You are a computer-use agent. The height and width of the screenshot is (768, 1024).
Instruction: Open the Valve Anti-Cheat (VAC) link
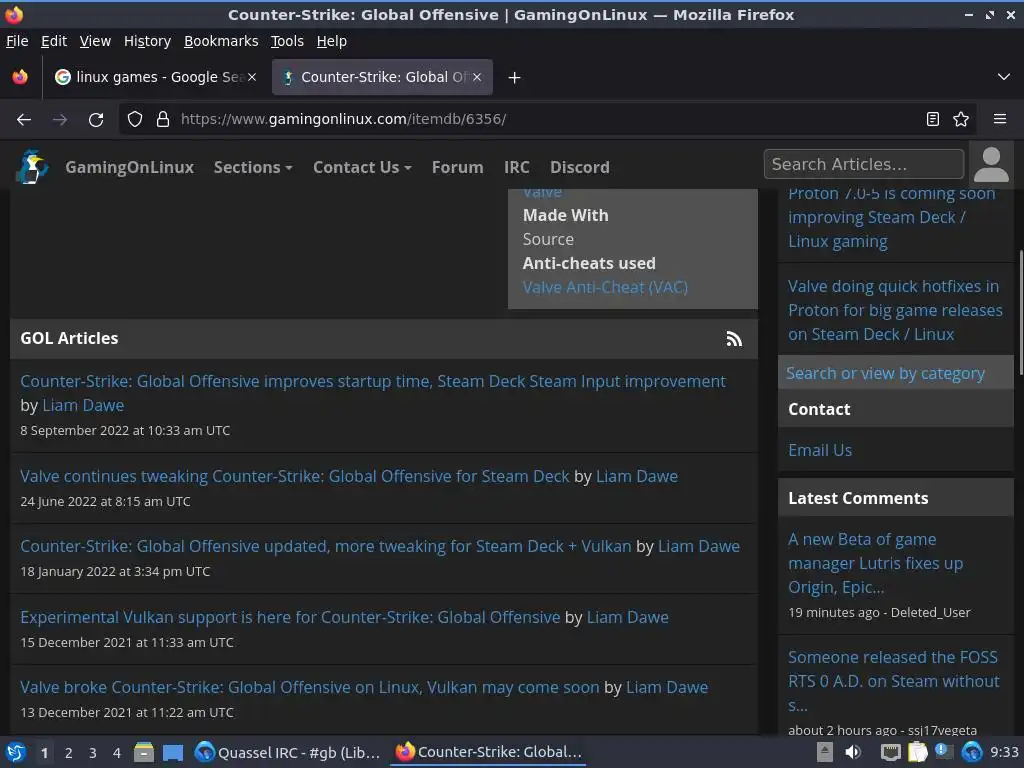pos(605,287)
